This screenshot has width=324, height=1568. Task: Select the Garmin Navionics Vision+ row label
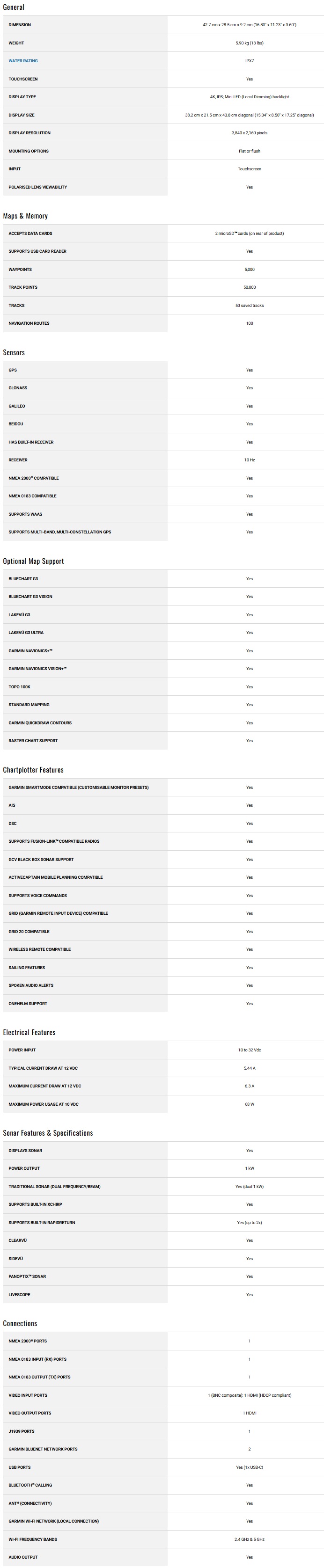[x=38, y=668]
